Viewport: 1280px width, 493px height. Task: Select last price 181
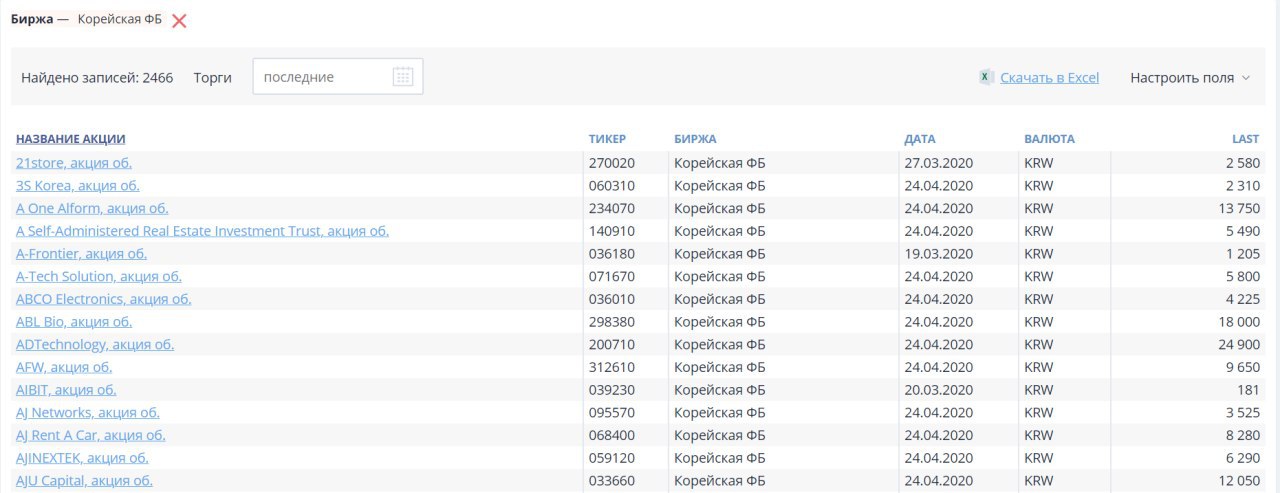pos(1250,390)
